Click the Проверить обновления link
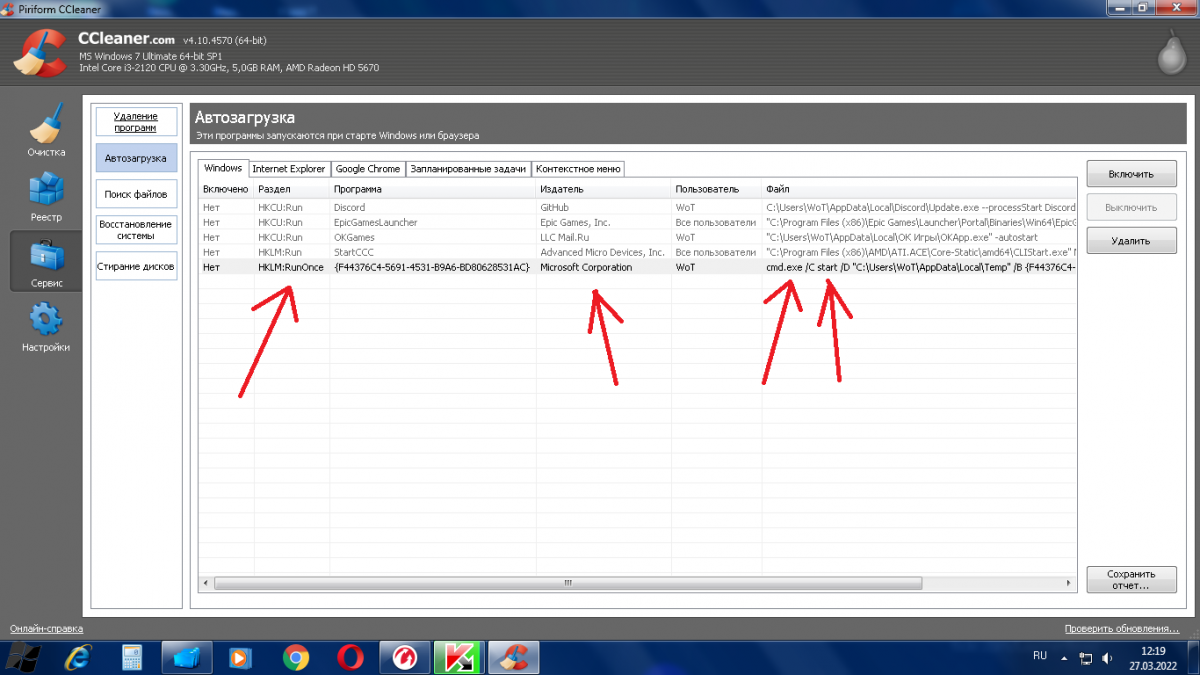 tap(1121, 629)
